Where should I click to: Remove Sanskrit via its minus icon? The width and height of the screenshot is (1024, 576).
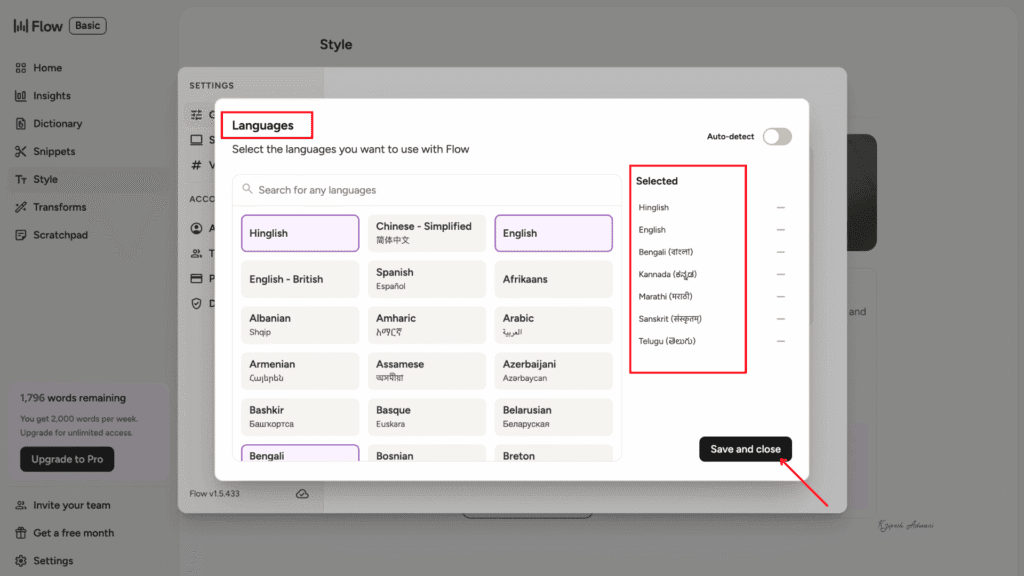[x=780, y=319]
